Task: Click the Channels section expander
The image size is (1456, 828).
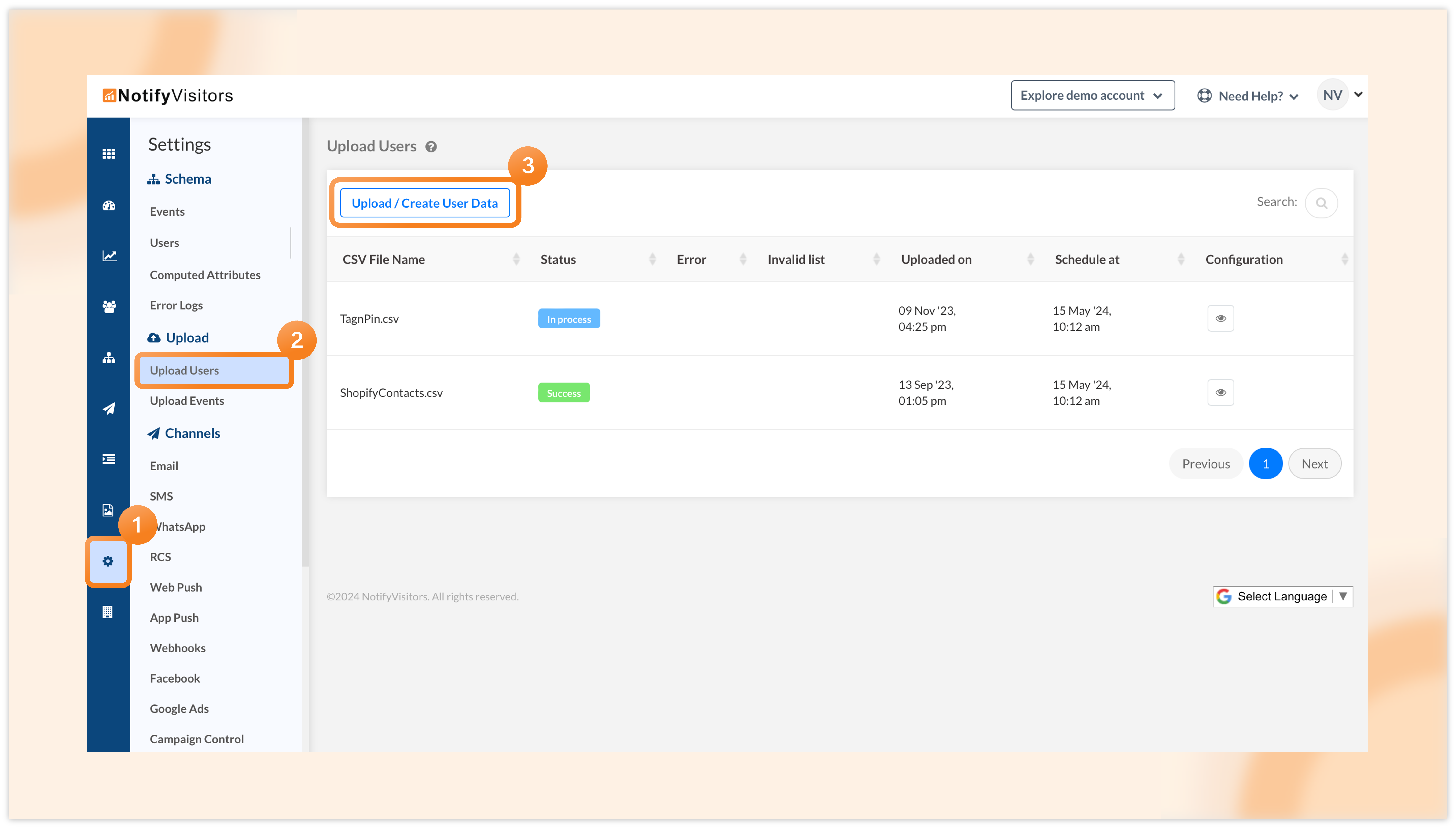Action: 192,432
